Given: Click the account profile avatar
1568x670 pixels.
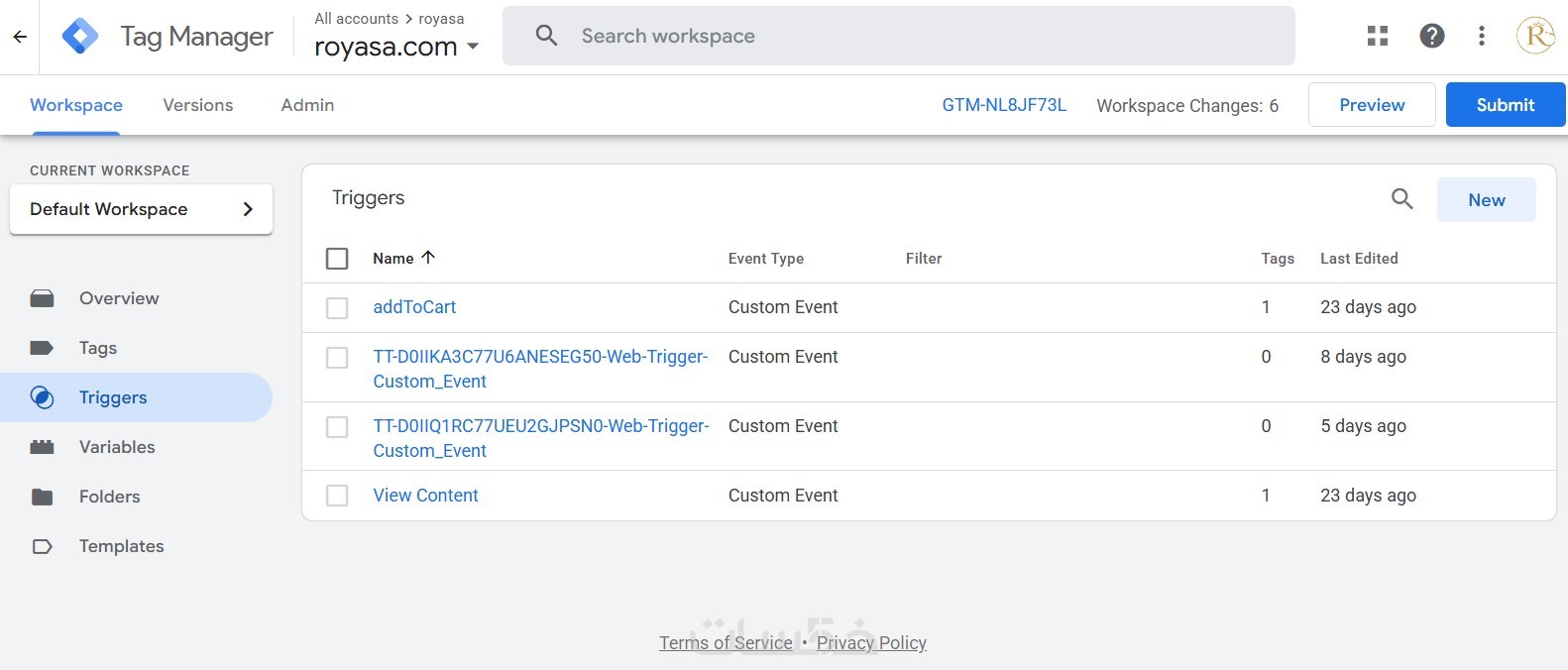Looking at the screenshot, I should tap(1535, 37).
